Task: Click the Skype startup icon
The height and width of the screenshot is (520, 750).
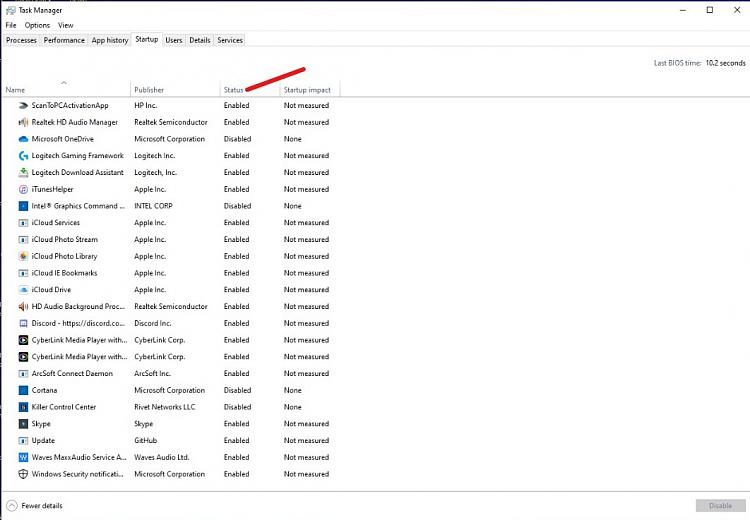Action: [23, 424]
